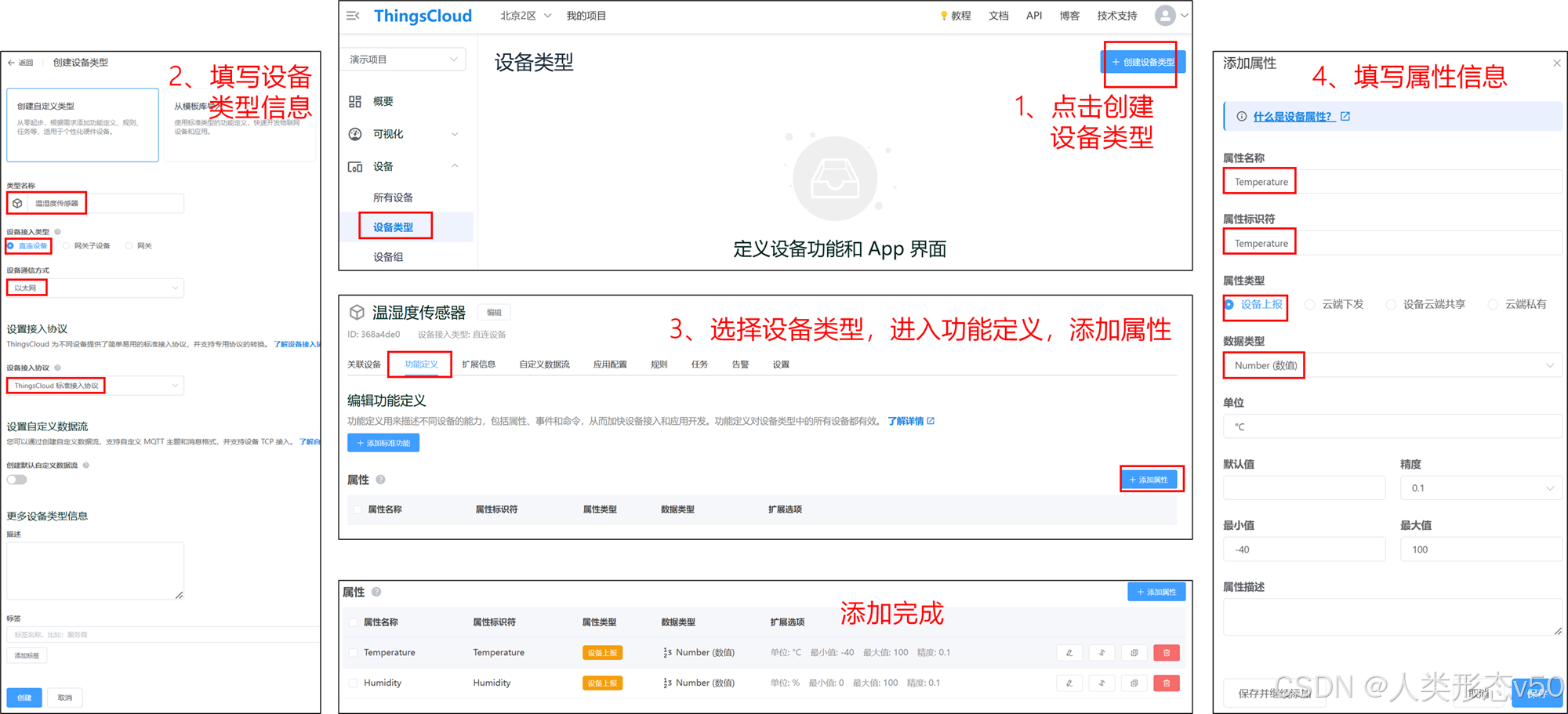The width and height of the screenshot is (1568, 714).
Task: Click the 描述 textarea in create panel
Action: [96, 571]
